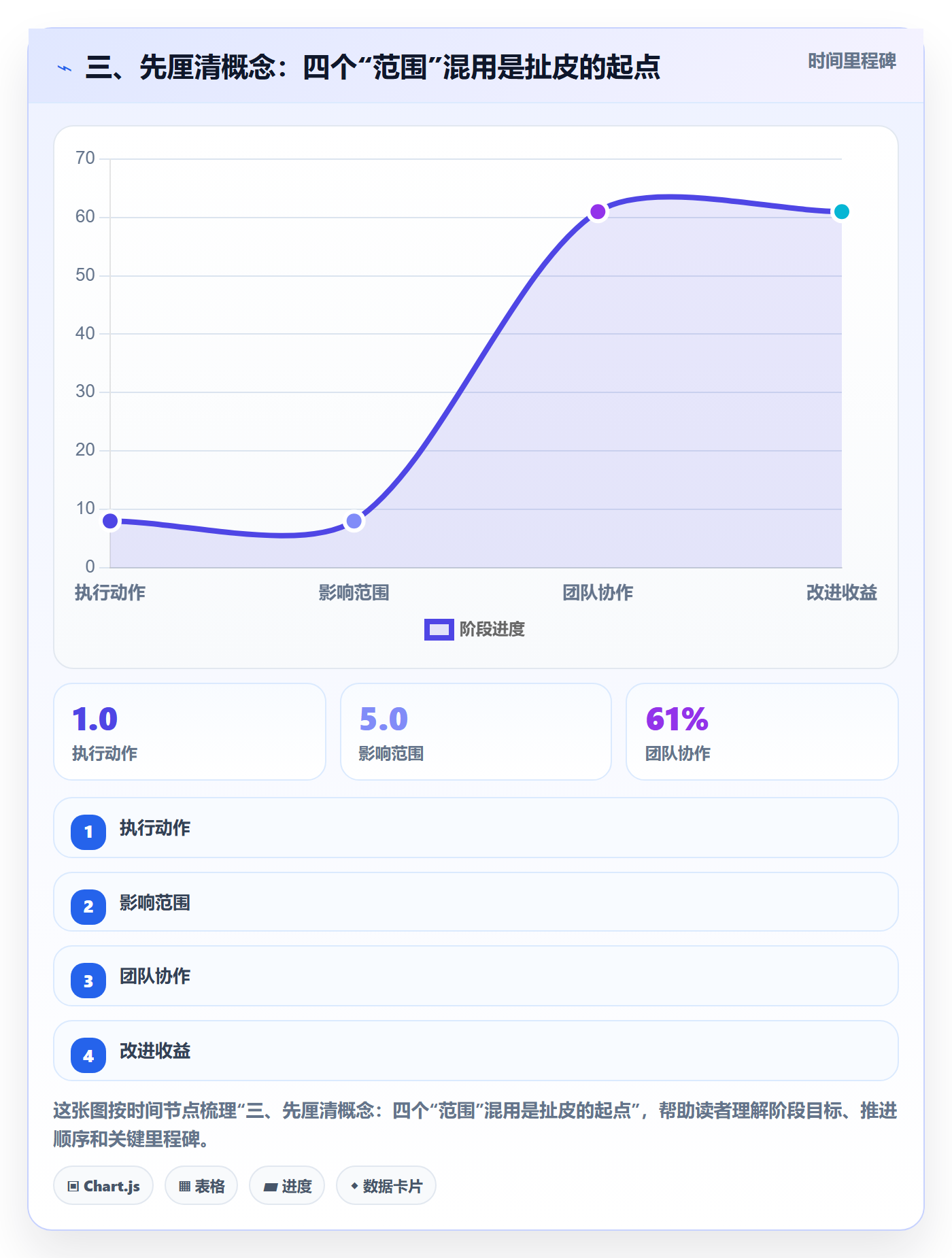Click the Chart.js tag chip
The width and height of the screenshot is (952, 1258).
click(103, 1186)
